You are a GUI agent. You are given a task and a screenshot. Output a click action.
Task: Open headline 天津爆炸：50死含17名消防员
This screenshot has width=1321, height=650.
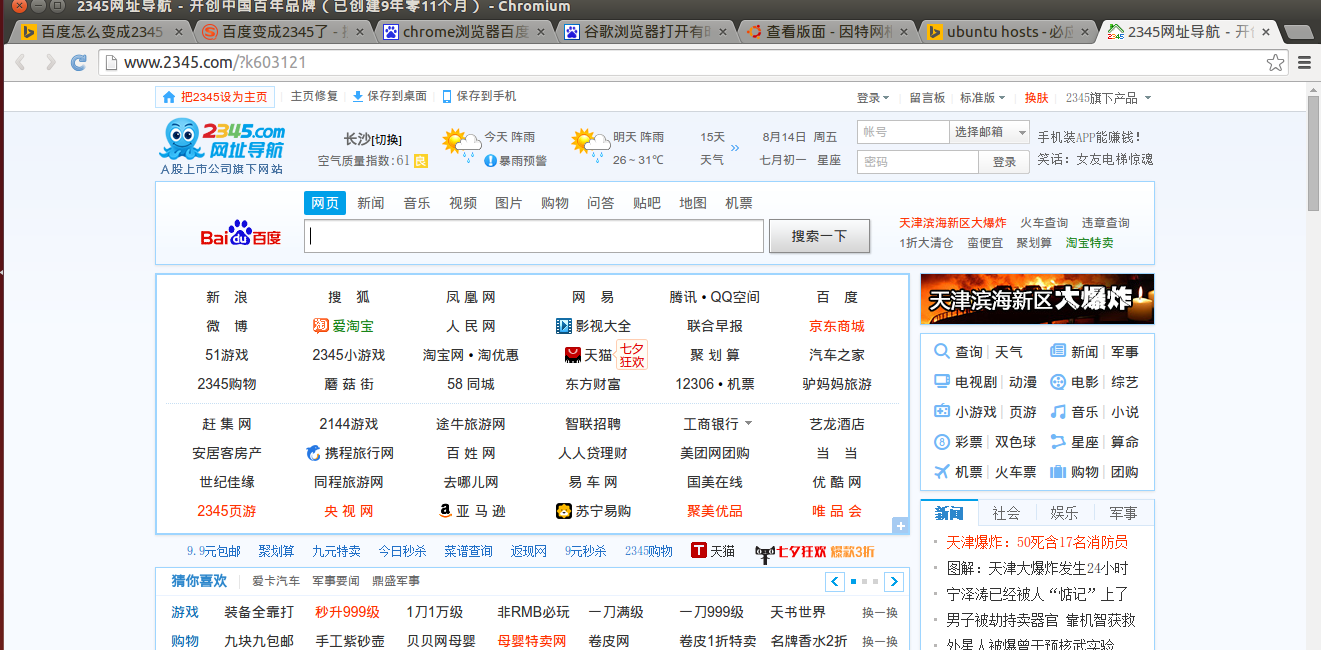coord(1038,542)
